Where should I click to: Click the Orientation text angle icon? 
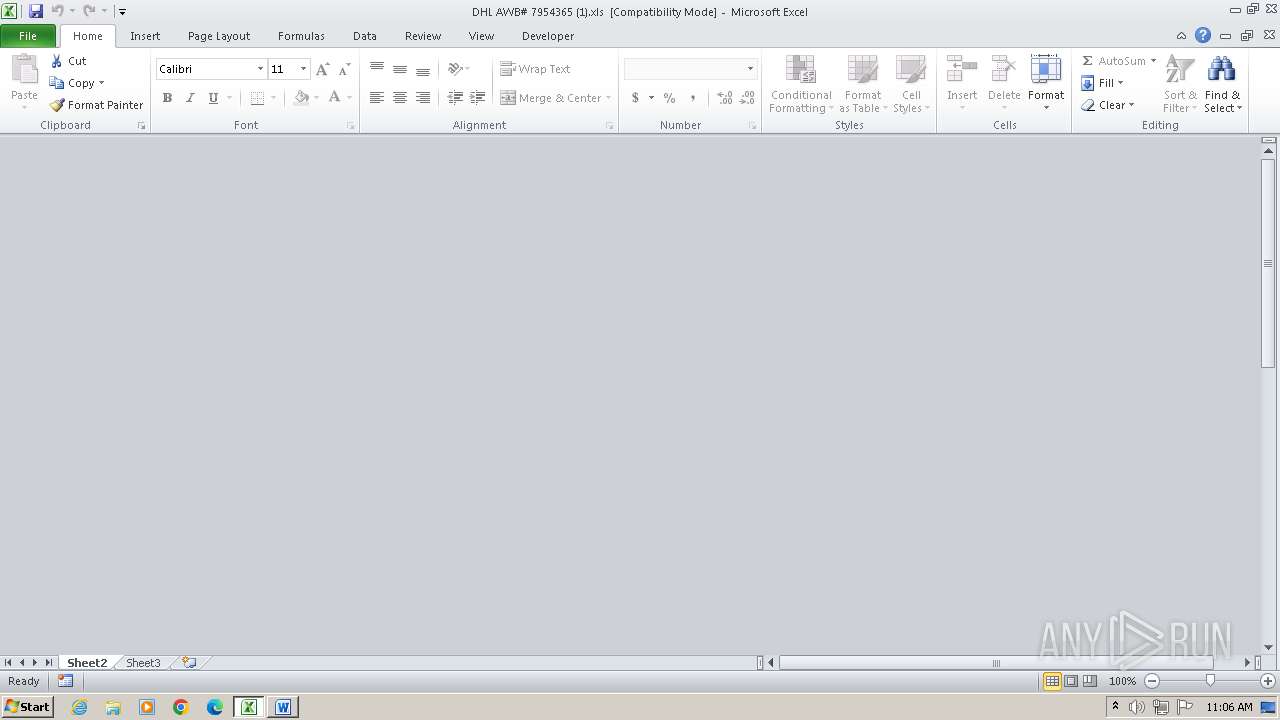455,69
